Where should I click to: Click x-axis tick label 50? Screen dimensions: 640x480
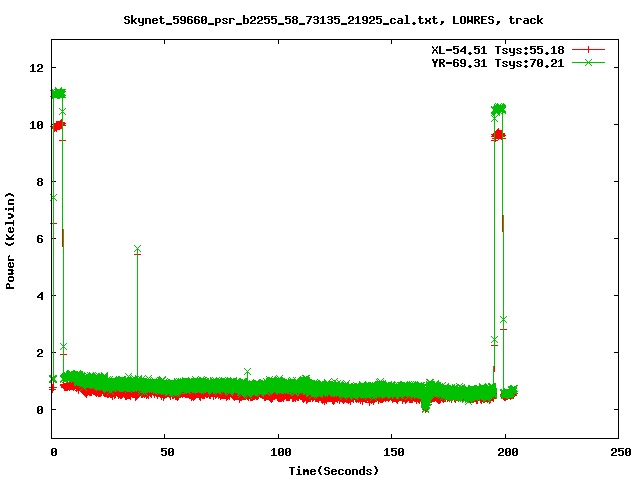pyautogui.click(x=167, y=452)
